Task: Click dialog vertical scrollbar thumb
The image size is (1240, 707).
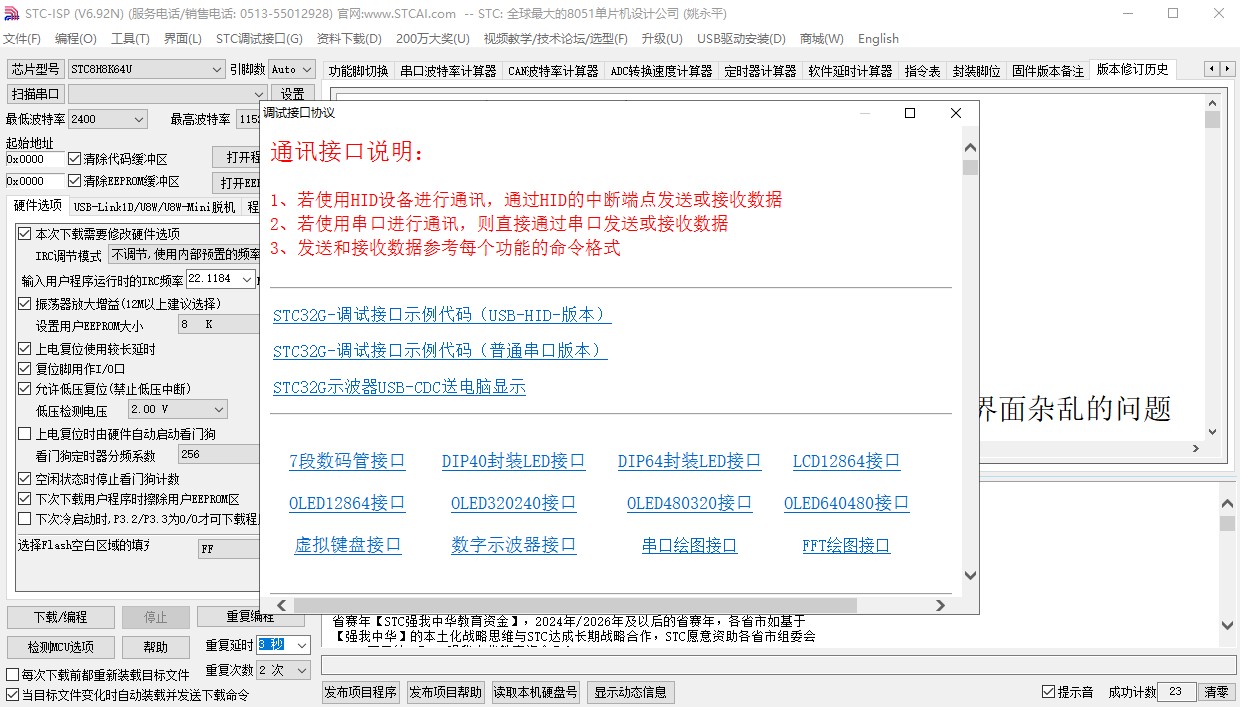Action: coord(970,167)
